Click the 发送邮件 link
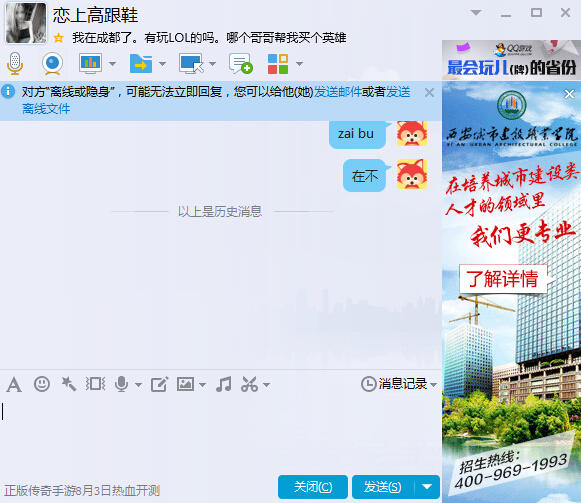This screenshot has height=503, width=581. point(338,92)
